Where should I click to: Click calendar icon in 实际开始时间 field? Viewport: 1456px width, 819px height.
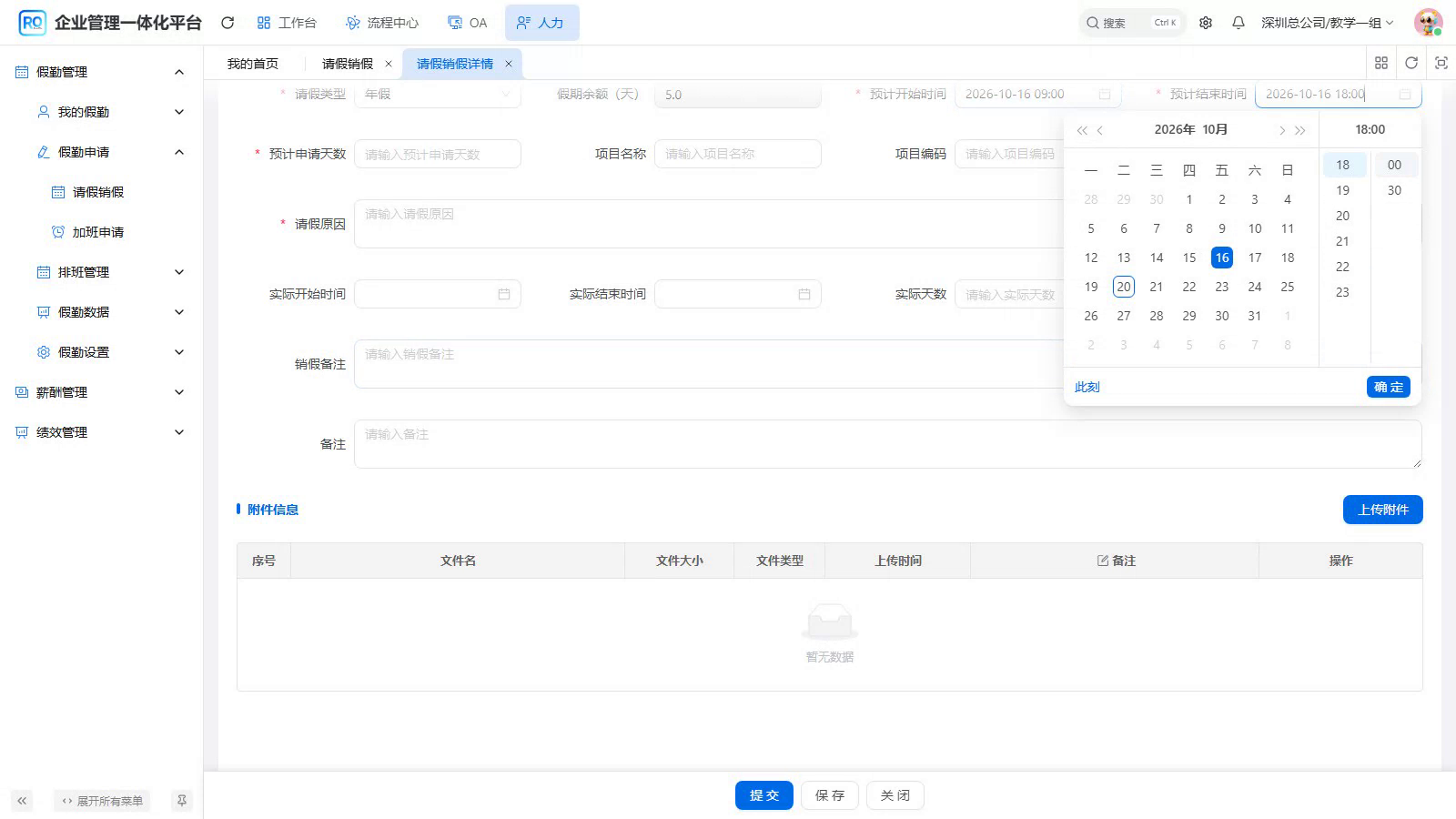(x=504, y=294)
